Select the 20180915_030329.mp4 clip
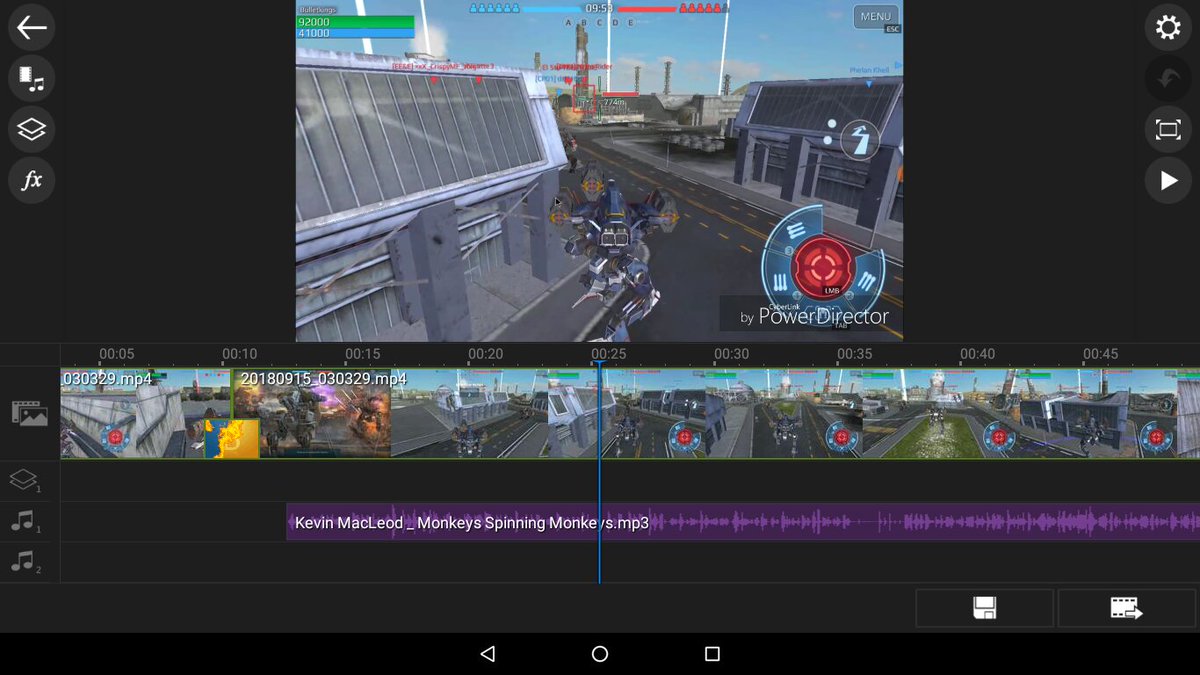 tap(716, 414)
